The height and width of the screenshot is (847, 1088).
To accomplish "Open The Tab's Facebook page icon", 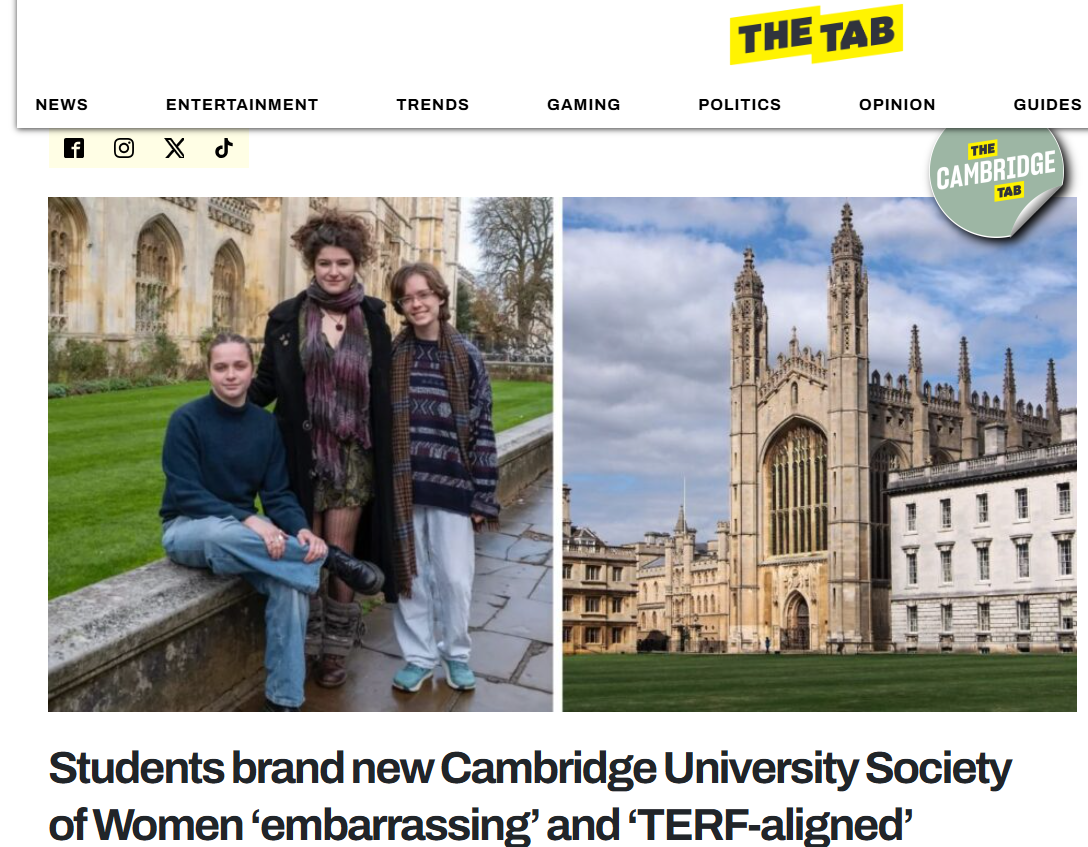I will tap(74, 148).
